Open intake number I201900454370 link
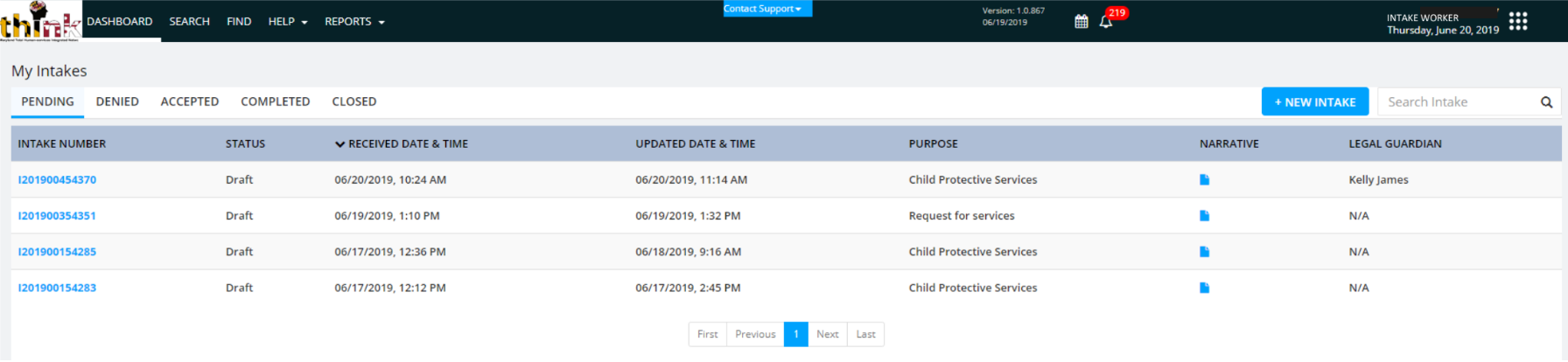1568x362 pixels. pos(57,180)
